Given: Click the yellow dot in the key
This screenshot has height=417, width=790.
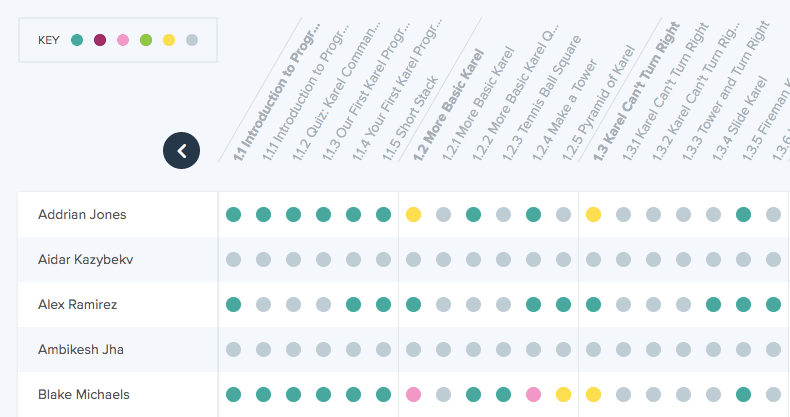Looking at the screenshot, I should (169, 40).
